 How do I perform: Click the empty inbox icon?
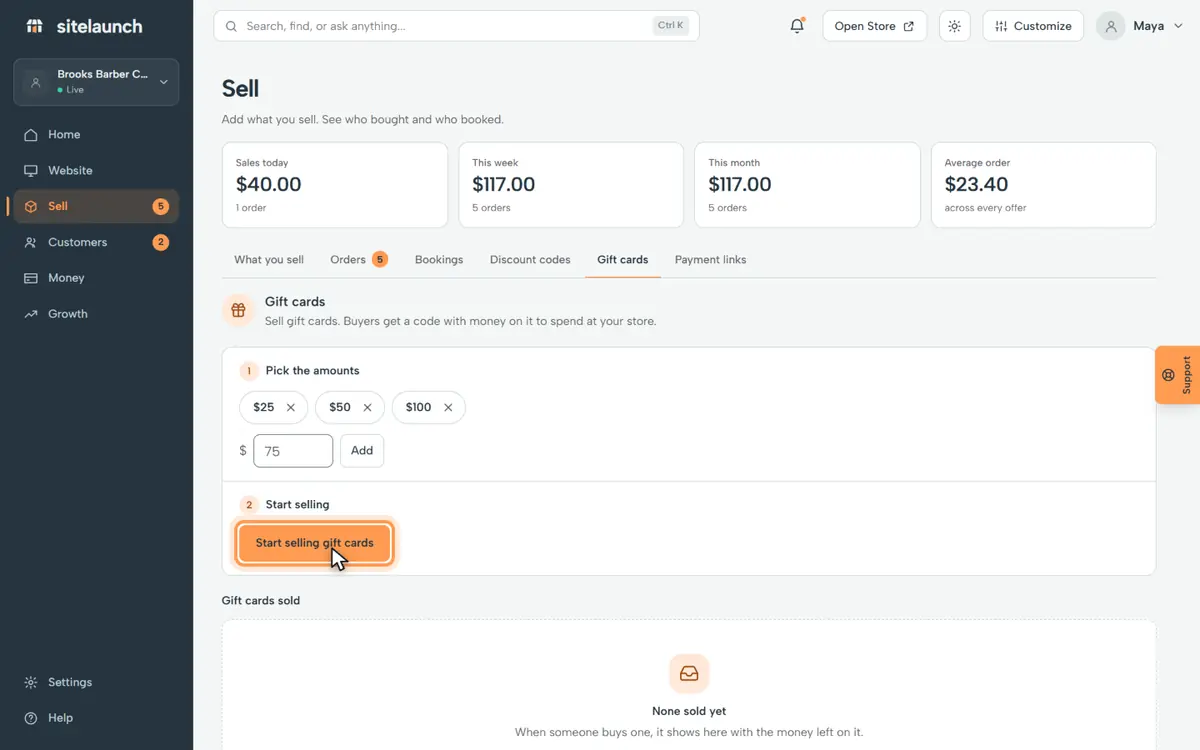click(689, 674)
